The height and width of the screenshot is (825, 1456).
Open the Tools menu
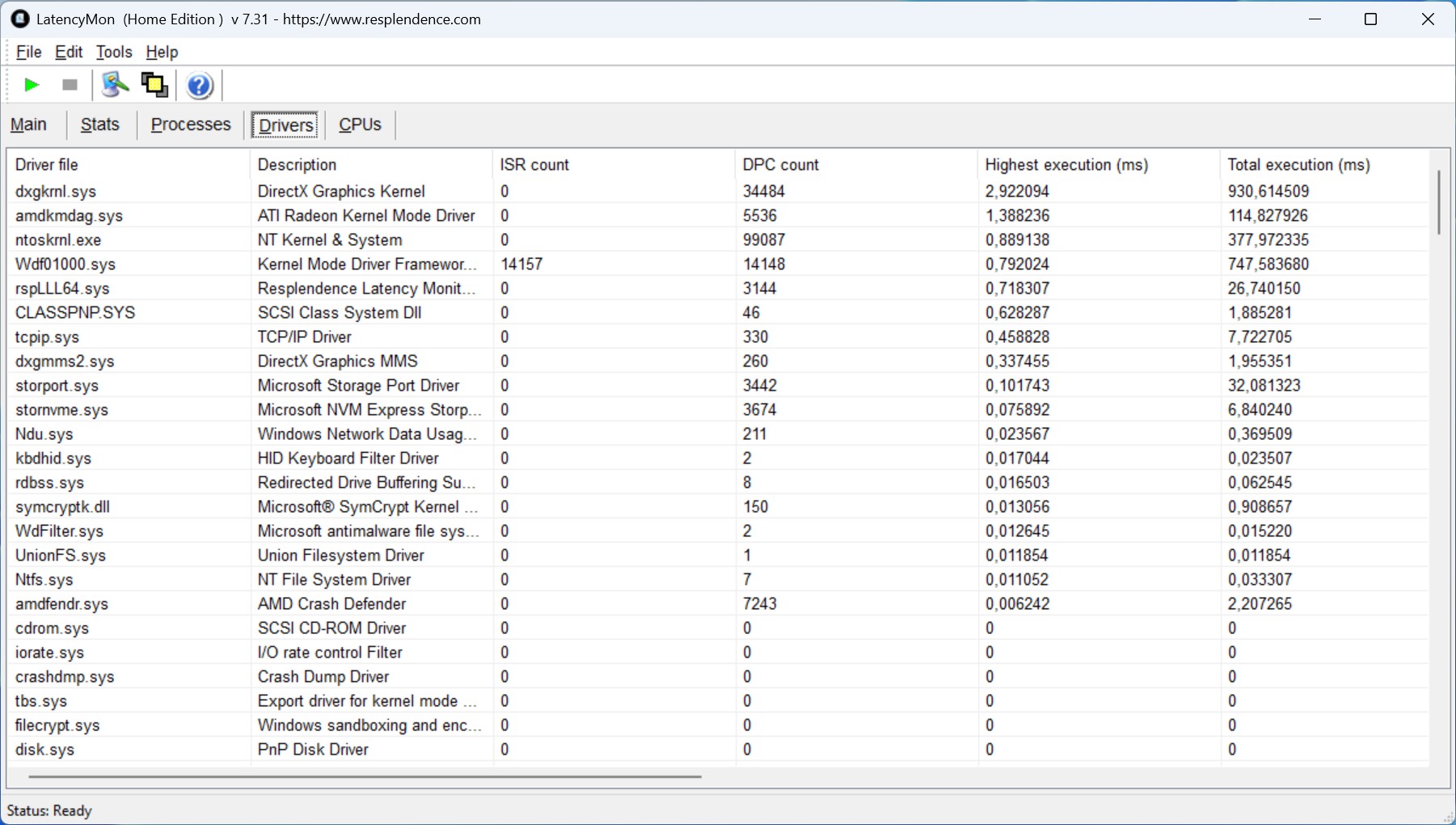(114, 52)
